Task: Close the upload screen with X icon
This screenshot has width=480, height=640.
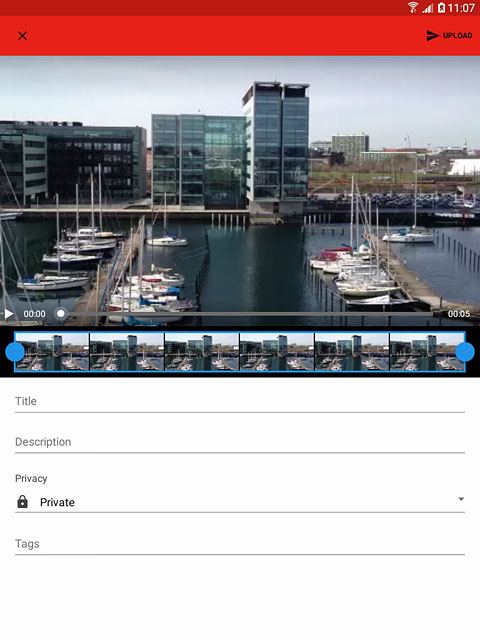Action: (22, 36)
